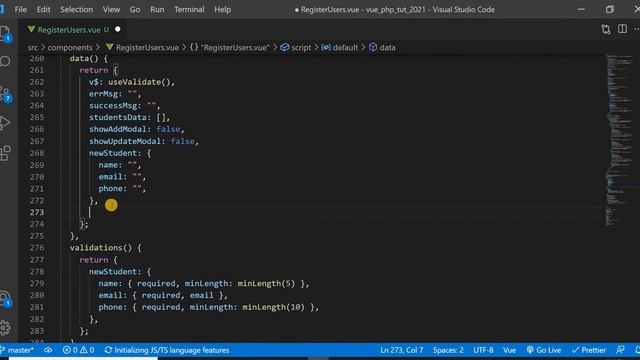Click showUpdateModal property on line 267
The image size is (640, 360).
point(125,141)
